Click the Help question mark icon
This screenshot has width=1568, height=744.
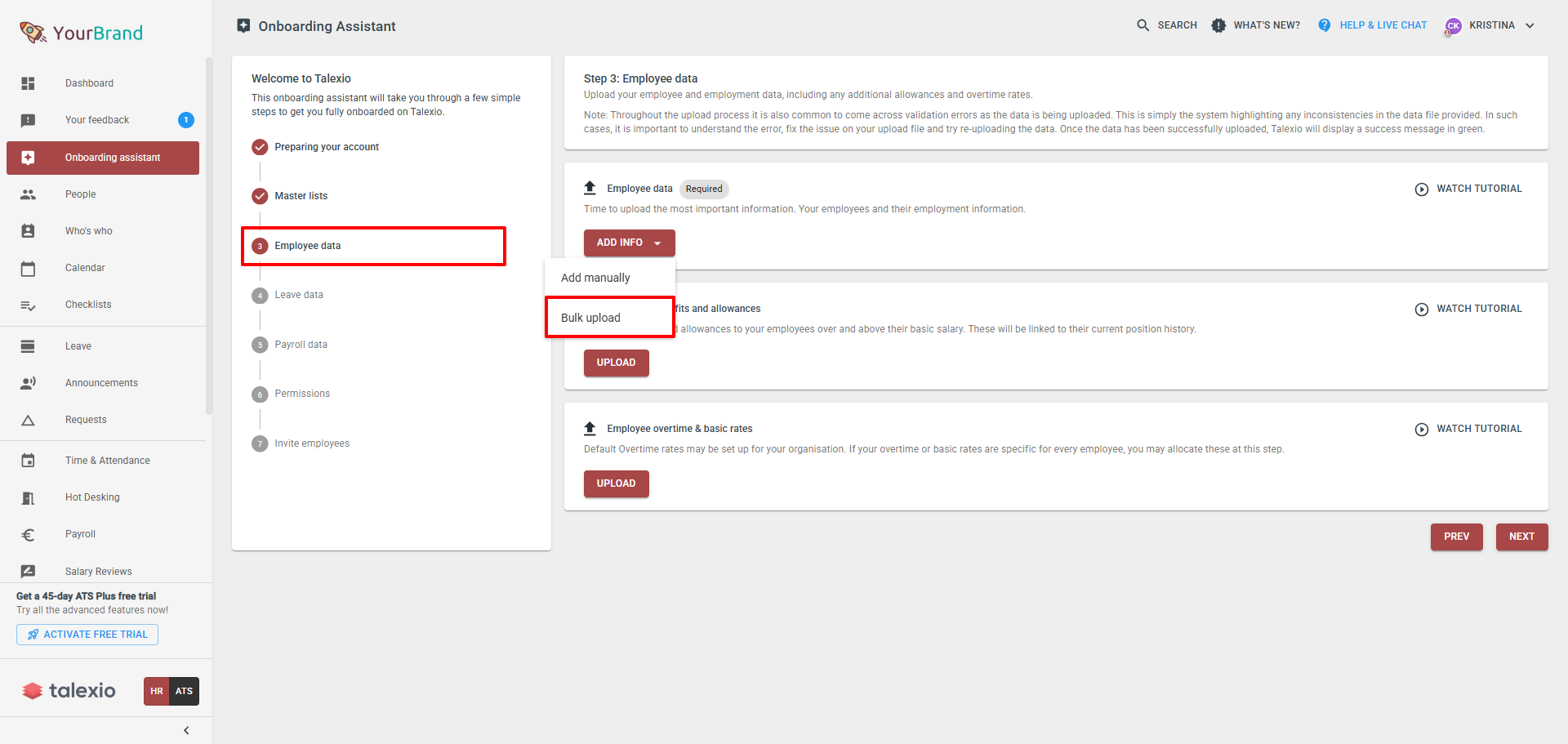point(1325,25)
